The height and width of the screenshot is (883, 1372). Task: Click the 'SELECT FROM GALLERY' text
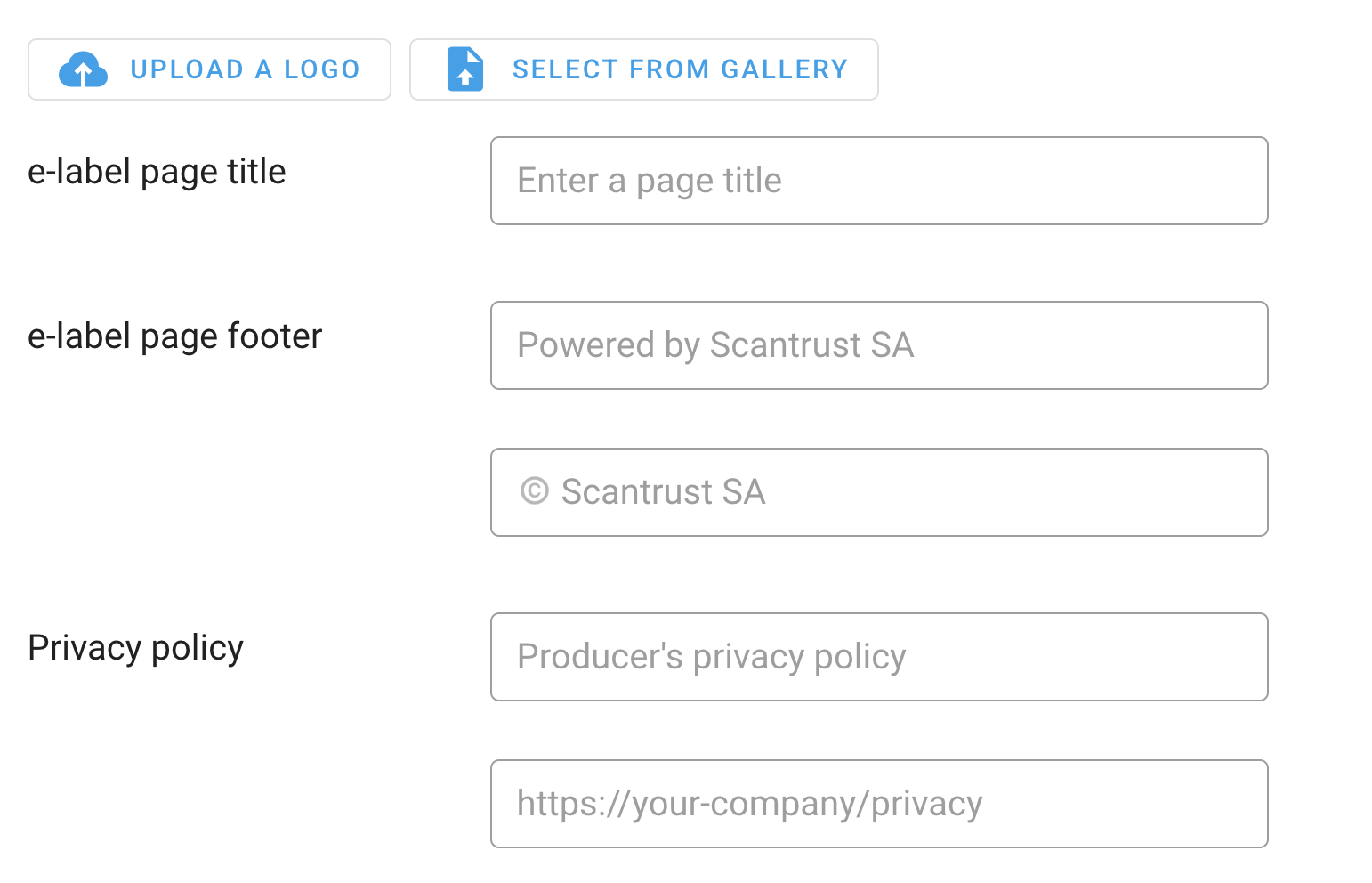tap(680, 69)
